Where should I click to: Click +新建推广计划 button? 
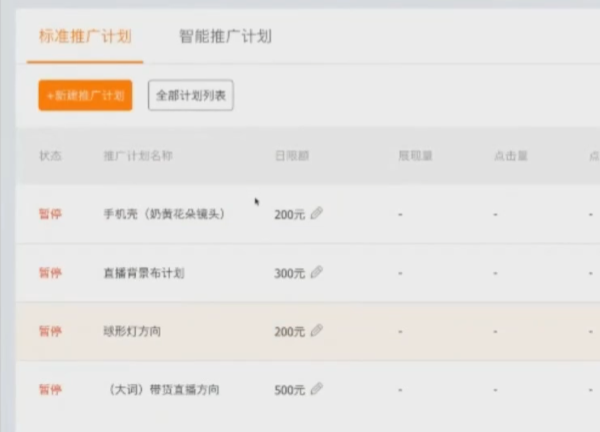coord(85,96)
